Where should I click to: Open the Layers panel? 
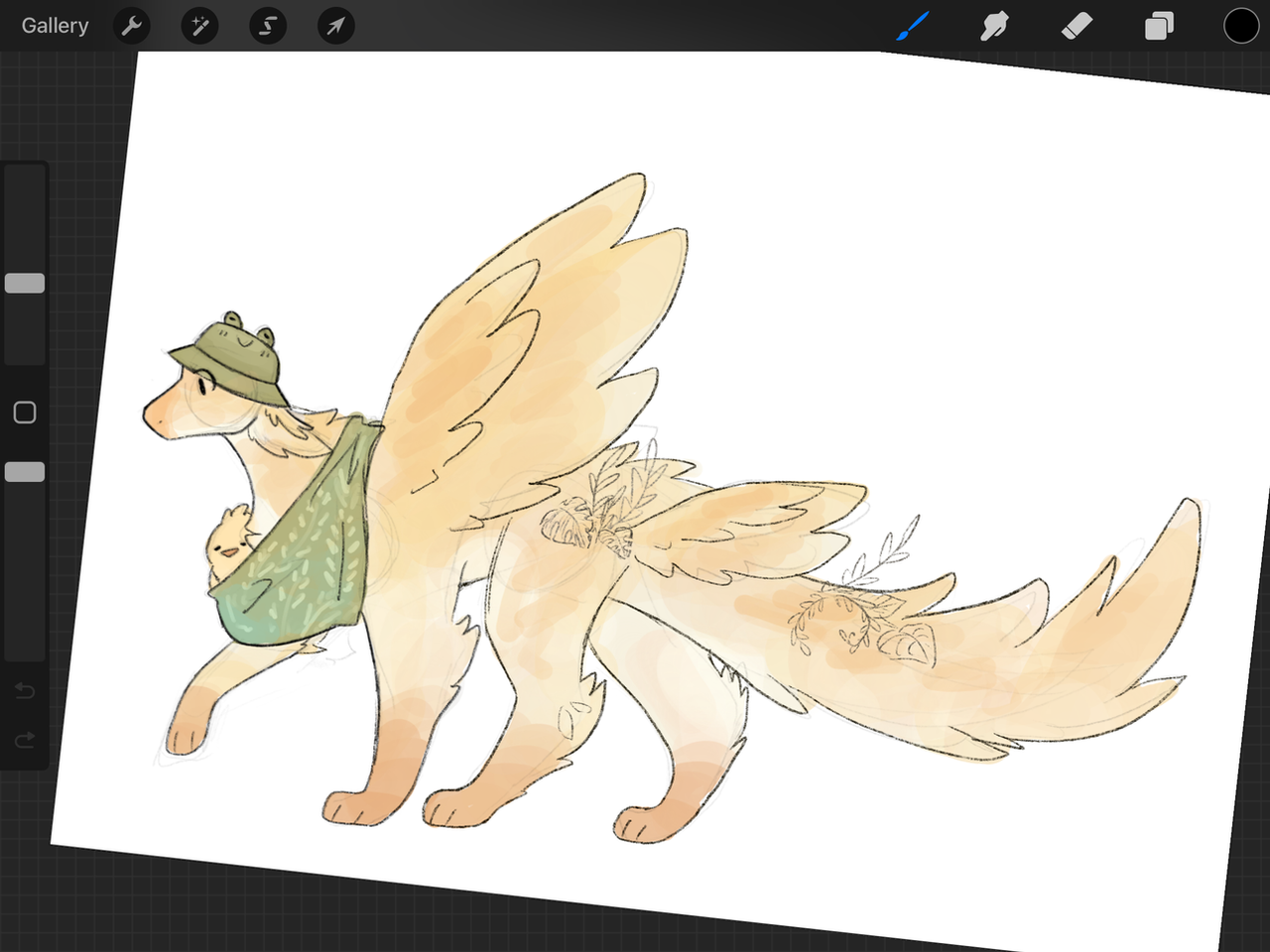click(1159, 26)
